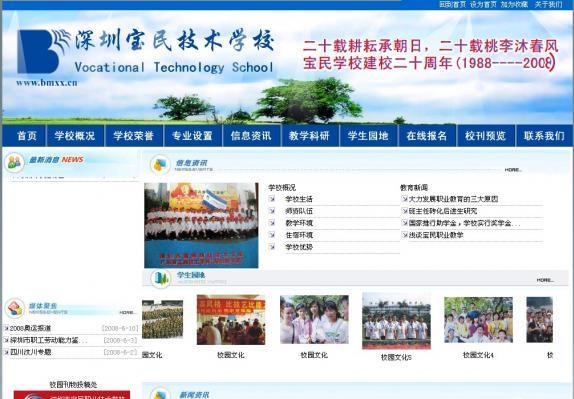
Task: Click the red banner under 校园刊物投稿处
Action: coord(72,395)
